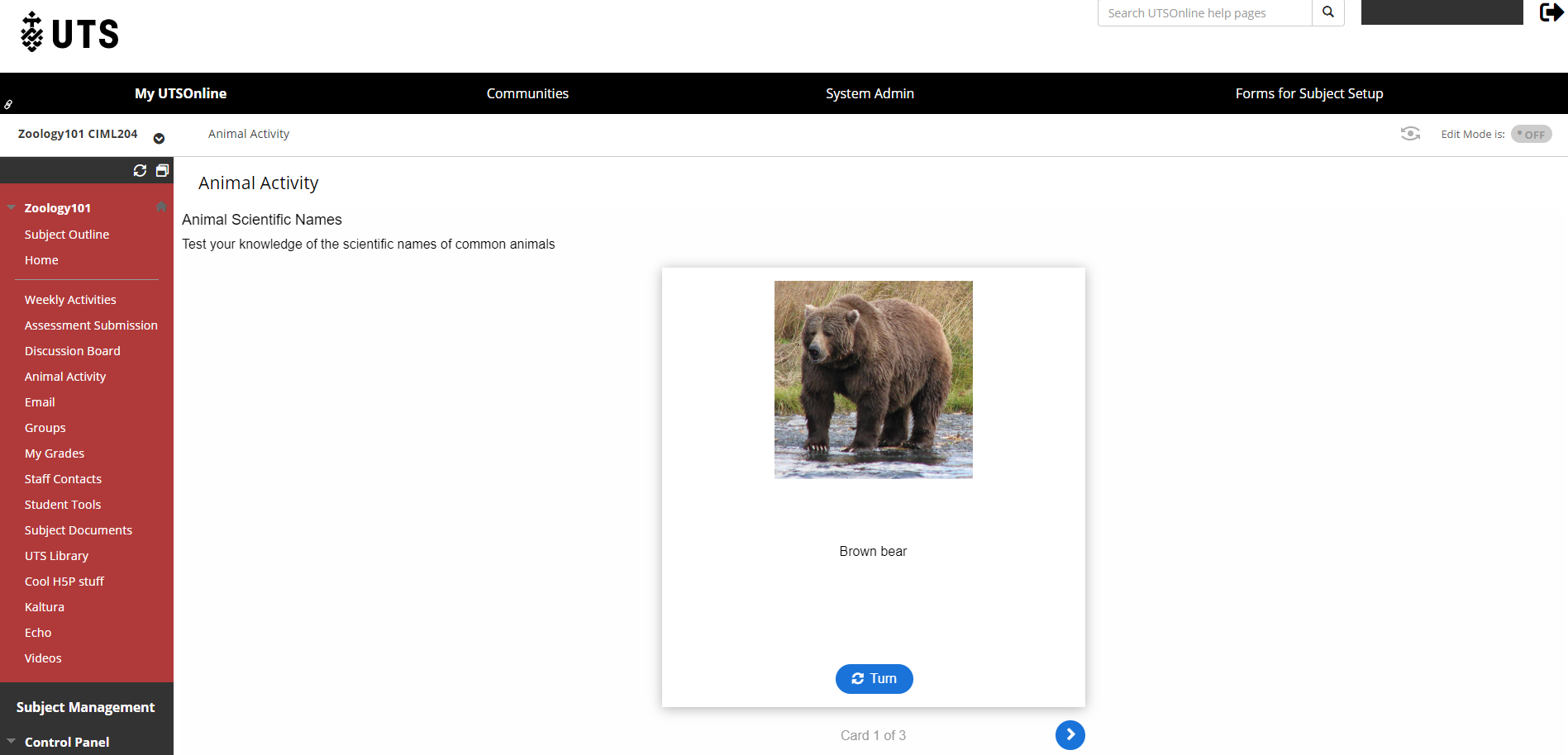Turn the Brown bear flashcard

[874, 679]
